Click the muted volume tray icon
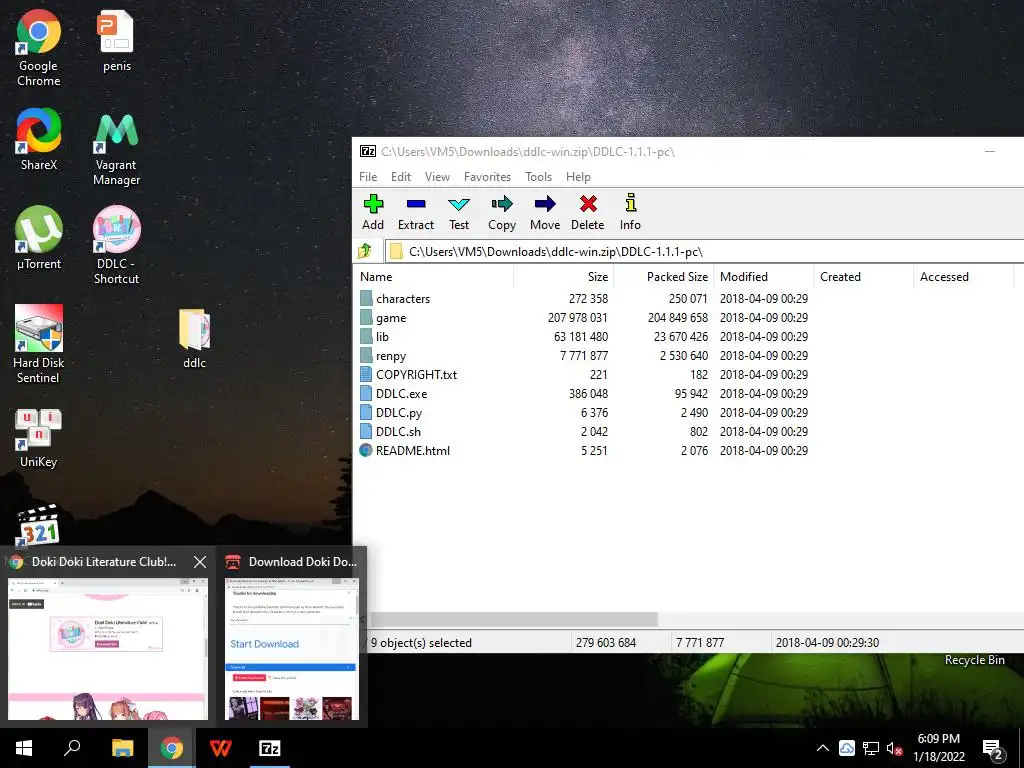 coord(895,748)
